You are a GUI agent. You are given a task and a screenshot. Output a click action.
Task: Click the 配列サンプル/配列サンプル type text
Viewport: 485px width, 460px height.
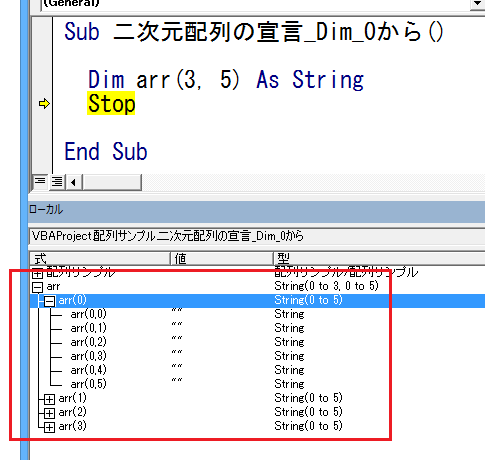(x=346, y=272)
